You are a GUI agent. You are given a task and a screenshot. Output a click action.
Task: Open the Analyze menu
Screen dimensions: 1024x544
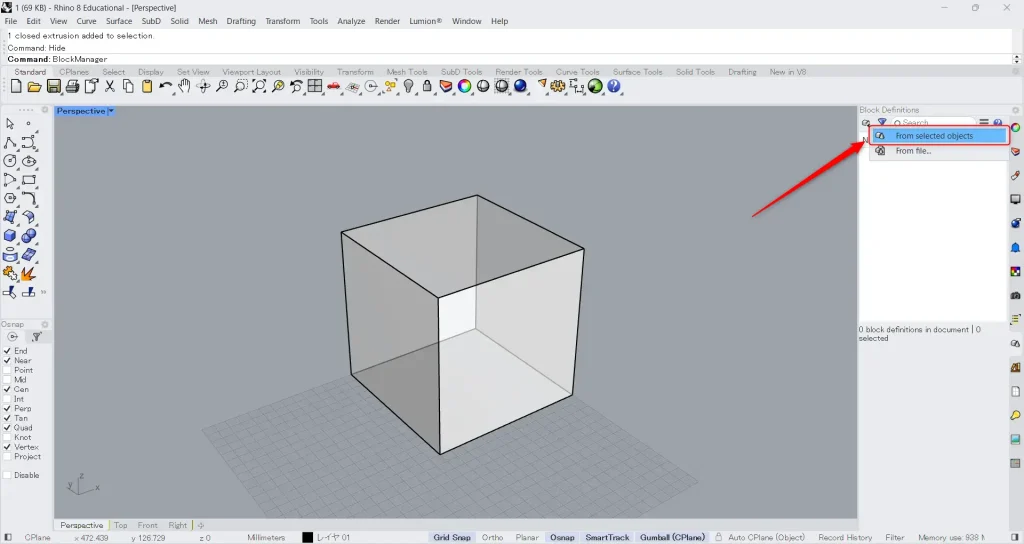pos(351,21)
